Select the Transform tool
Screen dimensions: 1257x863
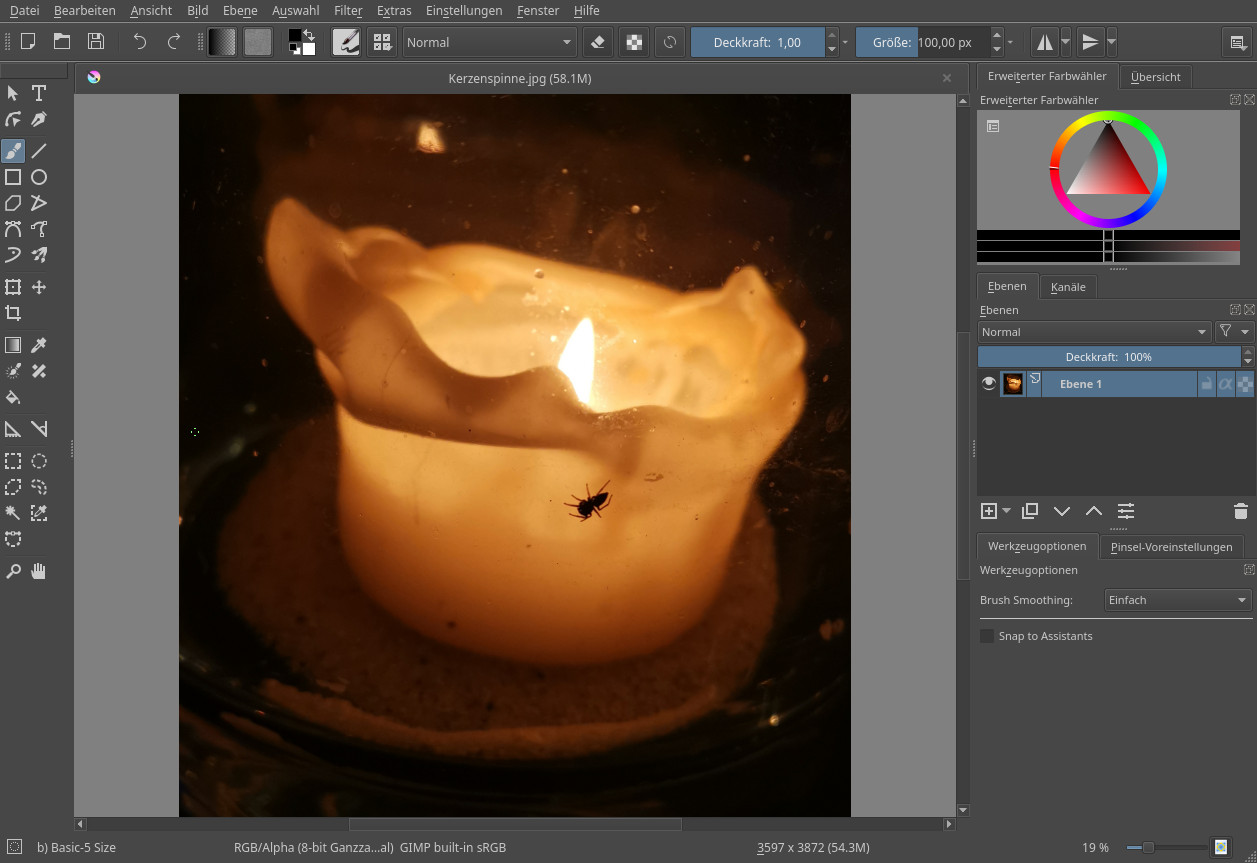pyautogui.click(x=13, y=287)
